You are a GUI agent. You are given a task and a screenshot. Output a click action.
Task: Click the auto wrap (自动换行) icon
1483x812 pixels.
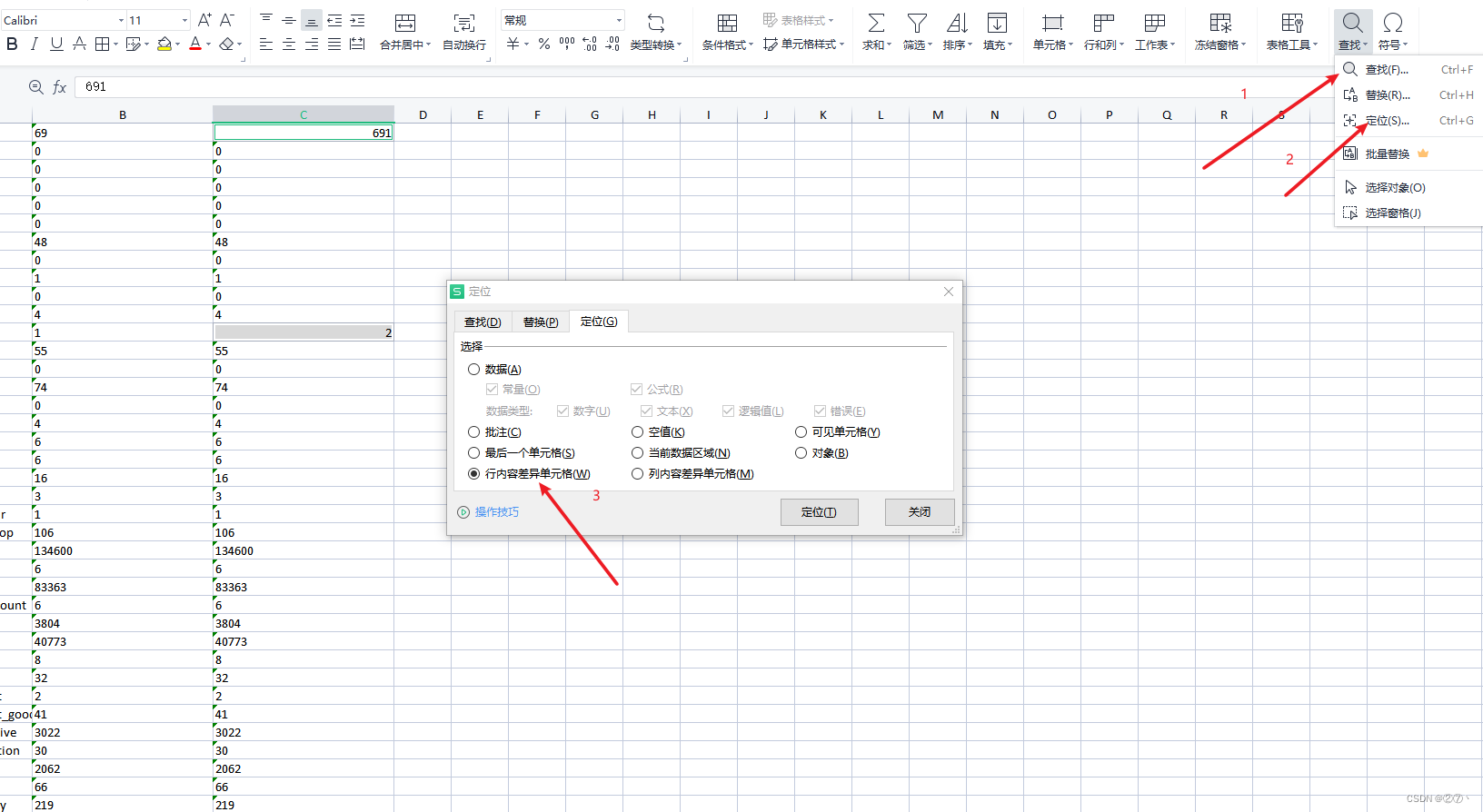coord(463,24)
